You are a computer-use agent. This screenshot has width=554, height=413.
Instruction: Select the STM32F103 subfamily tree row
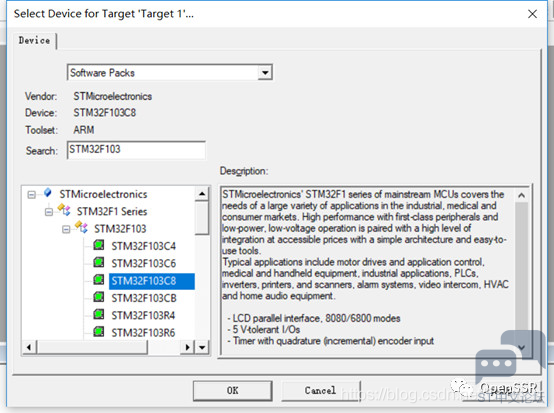(120, 229)
